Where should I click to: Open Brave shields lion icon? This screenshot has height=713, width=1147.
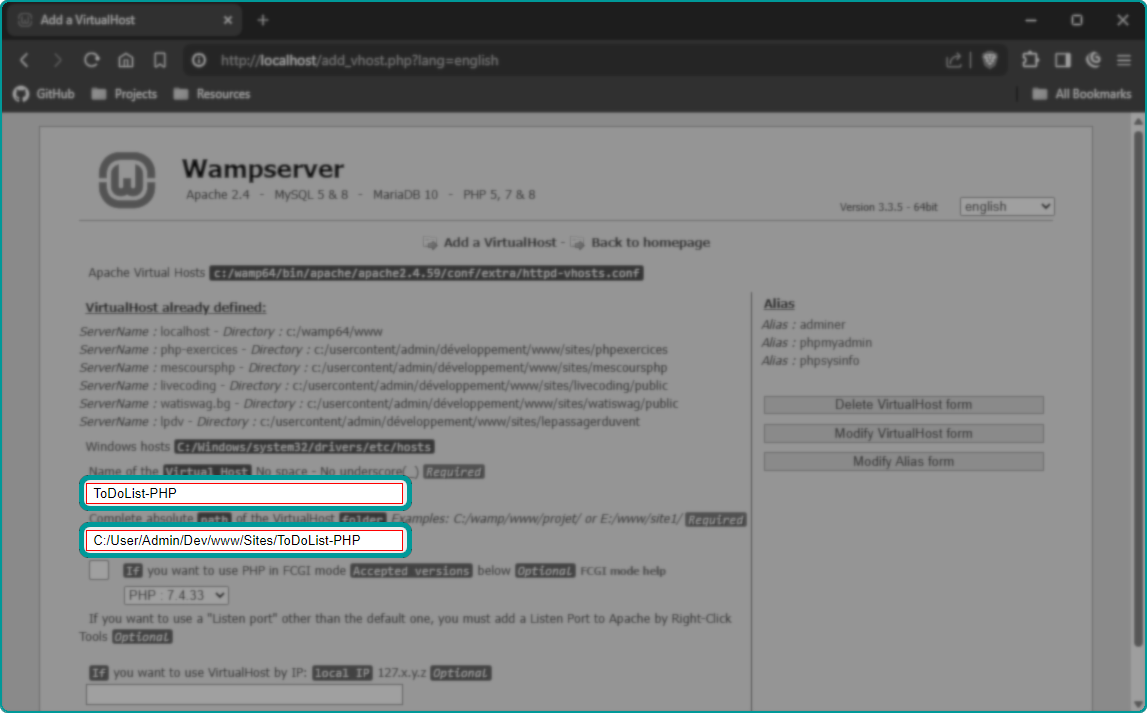(x=990, y=61)
